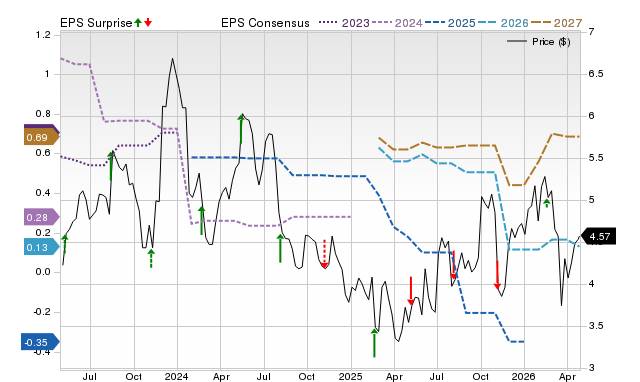Click the dotted green surprise arrow just after Oct 2023
640x382 pixels.
click(x=151, y=258)
